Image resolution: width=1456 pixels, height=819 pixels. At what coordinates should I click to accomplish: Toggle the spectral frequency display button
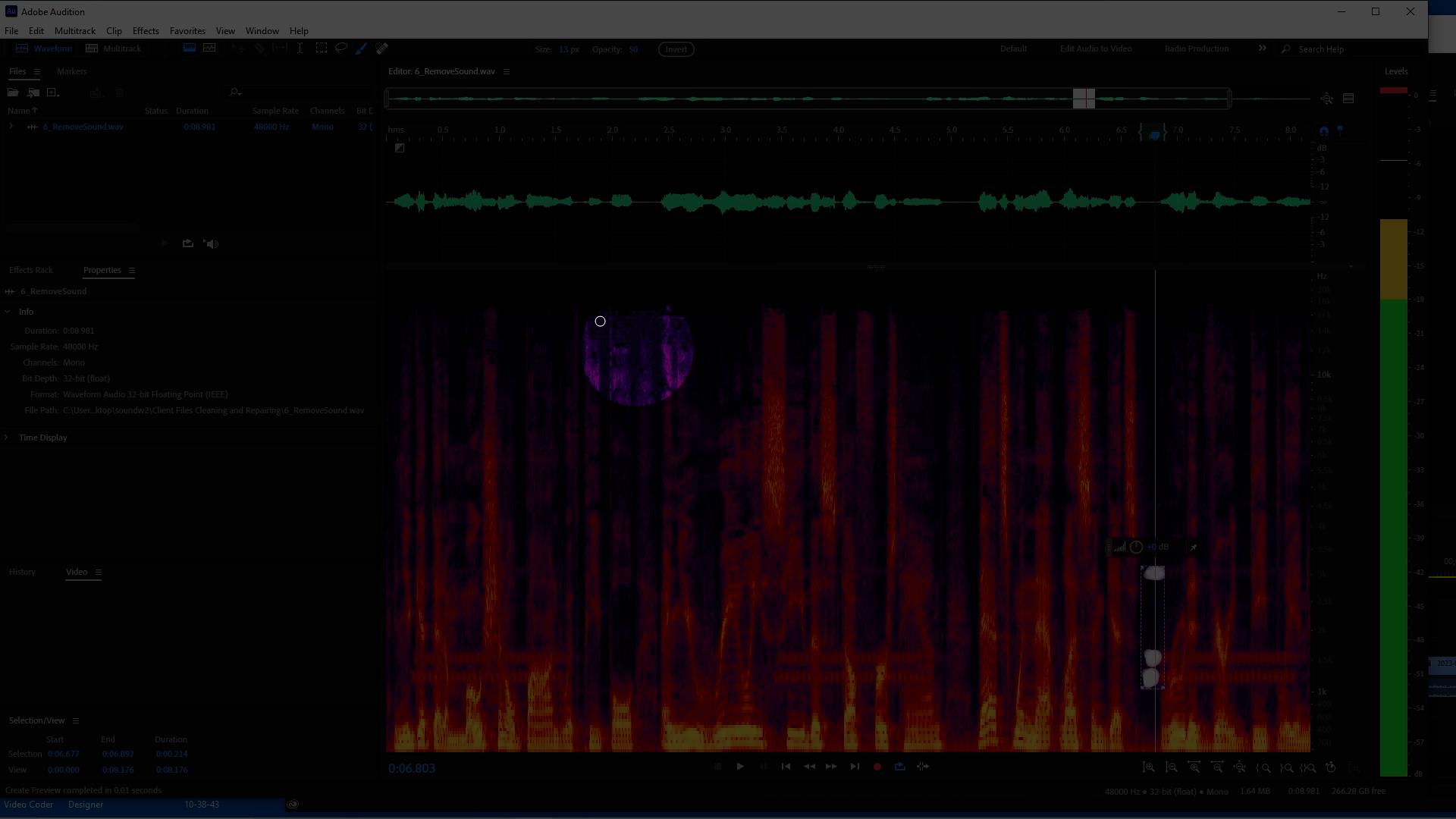190,49
